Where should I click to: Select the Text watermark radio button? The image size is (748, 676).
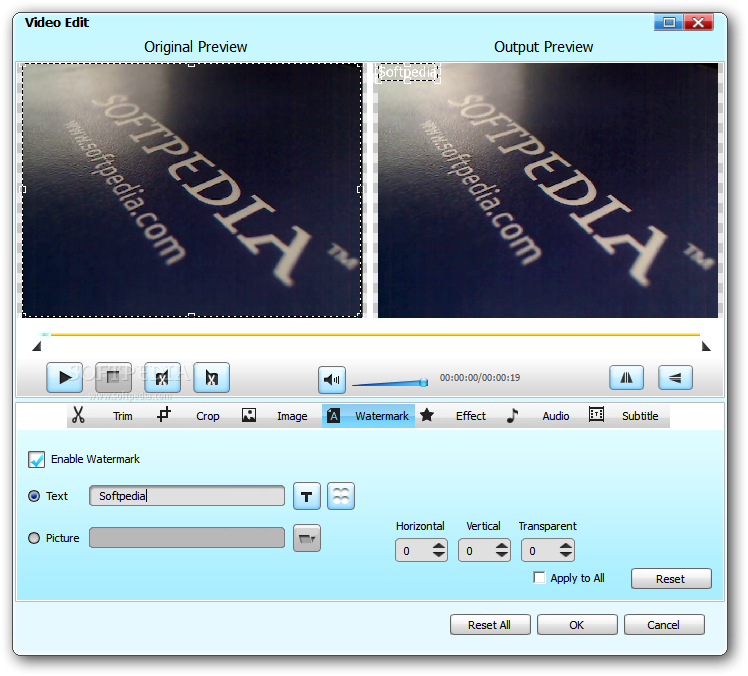pos(34,496)
